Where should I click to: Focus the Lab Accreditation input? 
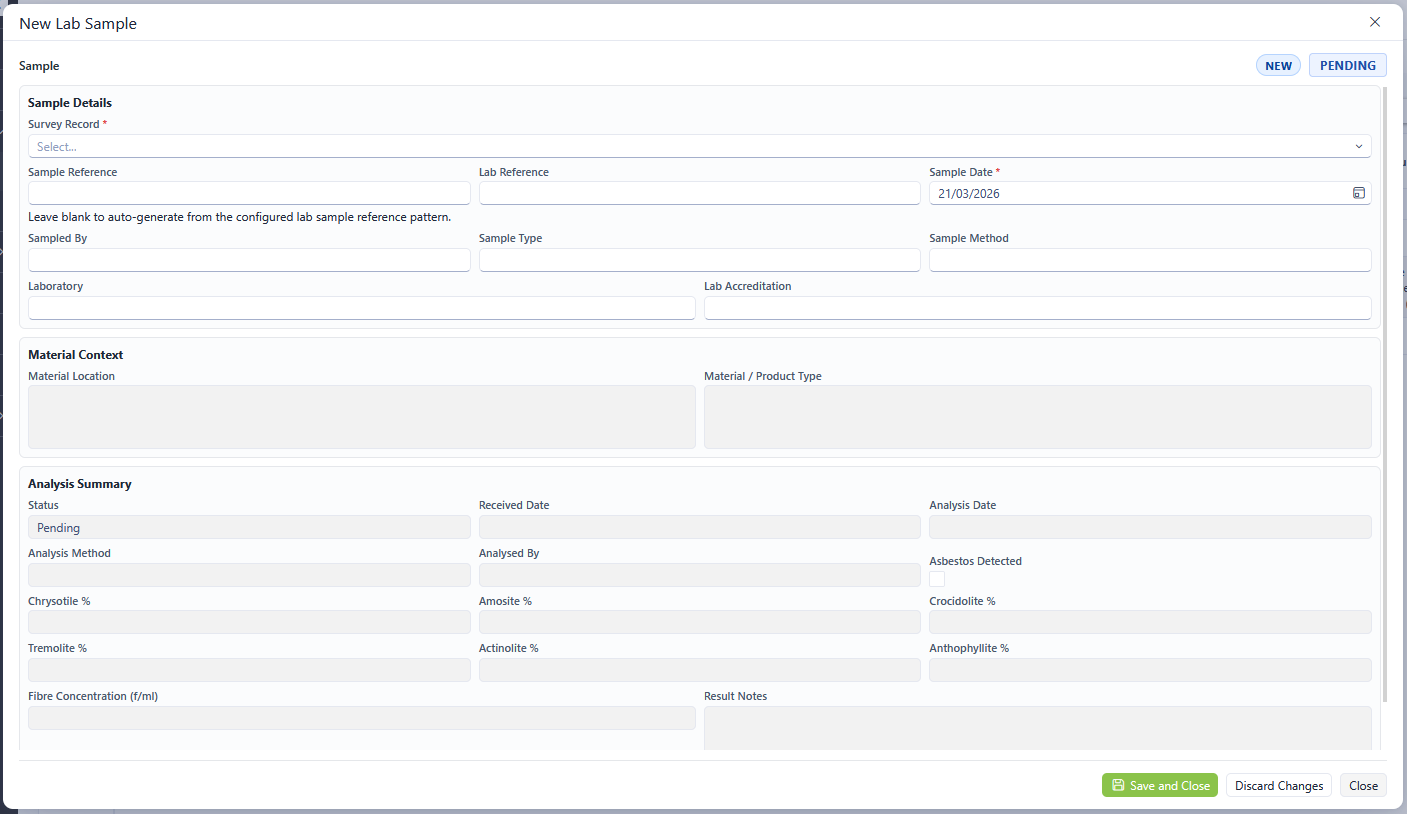point(1037,308)
